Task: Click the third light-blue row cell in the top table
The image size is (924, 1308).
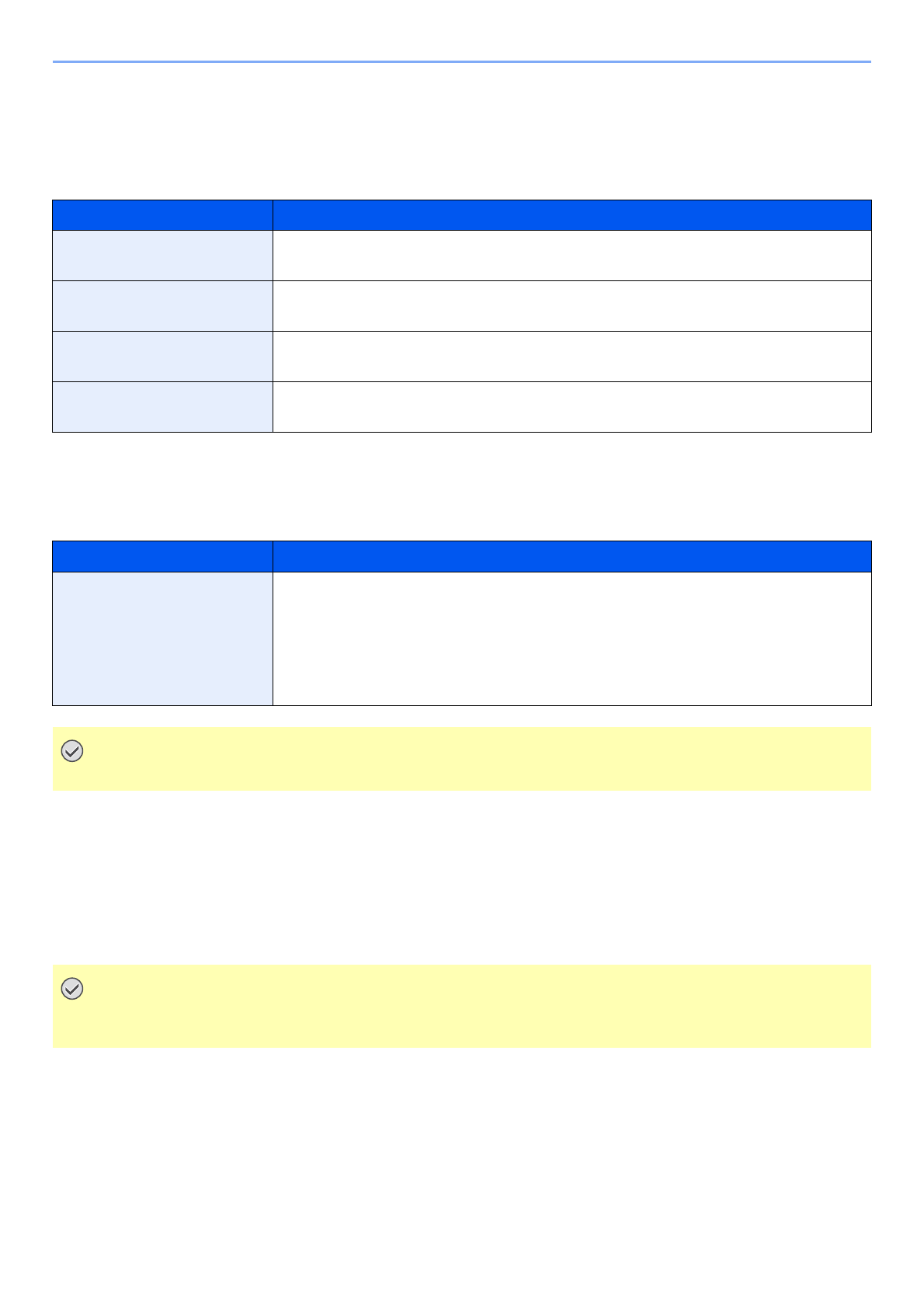Action: tap(162, 357)
